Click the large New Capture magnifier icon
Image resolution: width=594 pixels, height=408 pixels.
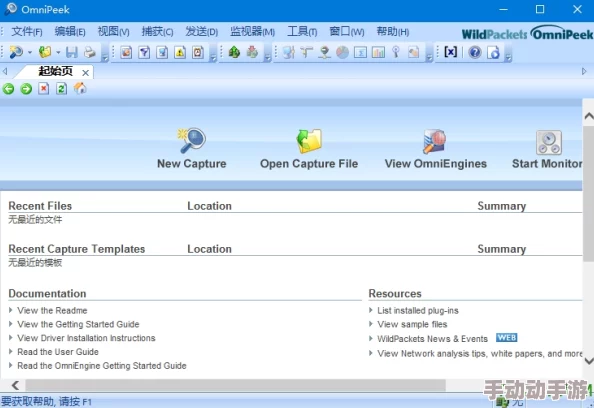[192, 140]
